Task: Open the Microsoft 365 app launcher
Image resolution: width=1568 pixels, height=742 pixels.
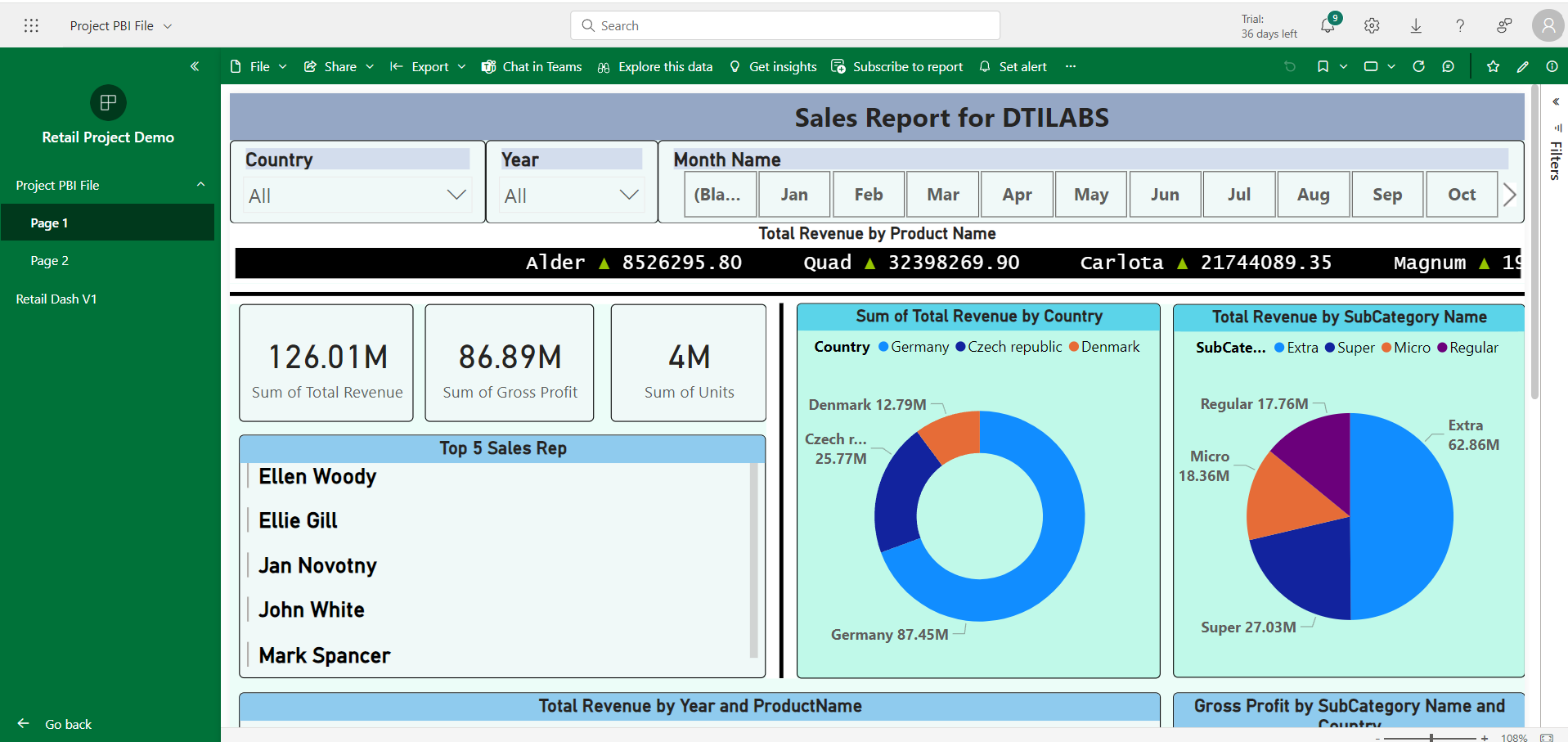Action: pos(31,25)
